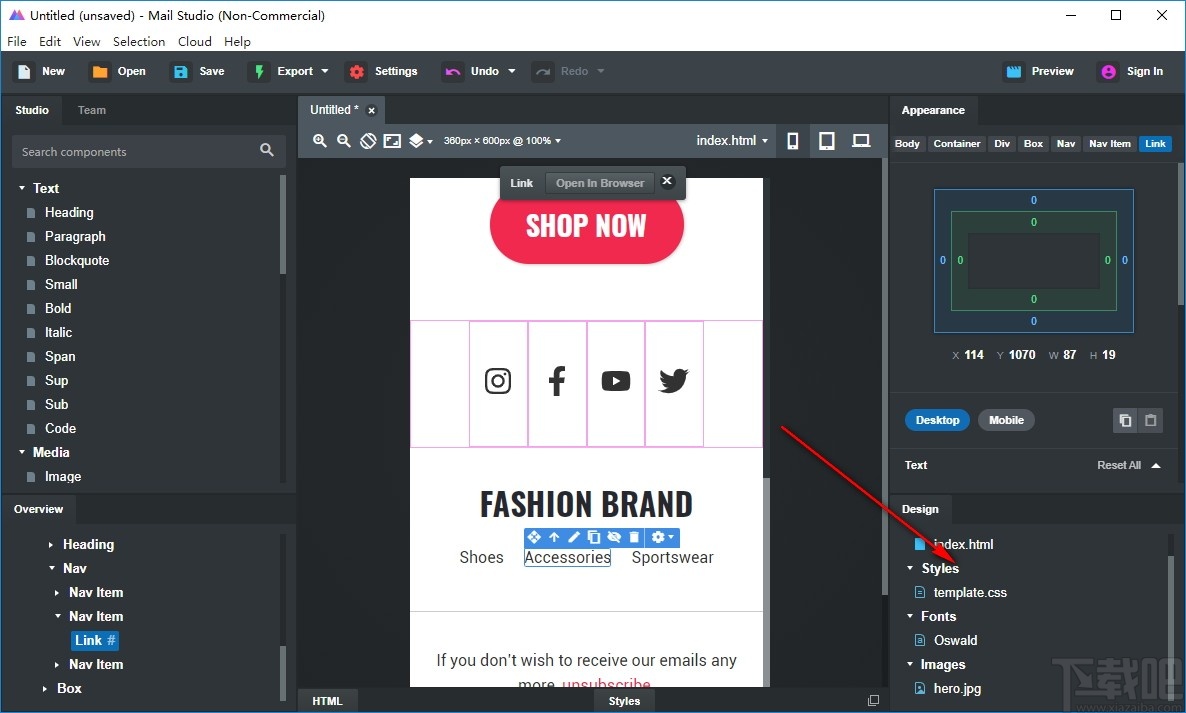Viewport: 1186px width, 713px height.
Task: Collapse the Styles folder in Design
Action: [x=910, y=569]
